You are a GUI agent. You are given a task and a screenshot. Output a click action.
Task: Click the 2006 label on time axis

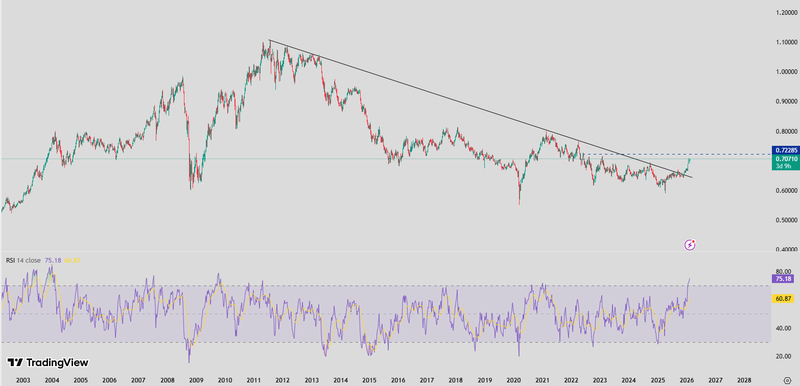tap(109, 380)
